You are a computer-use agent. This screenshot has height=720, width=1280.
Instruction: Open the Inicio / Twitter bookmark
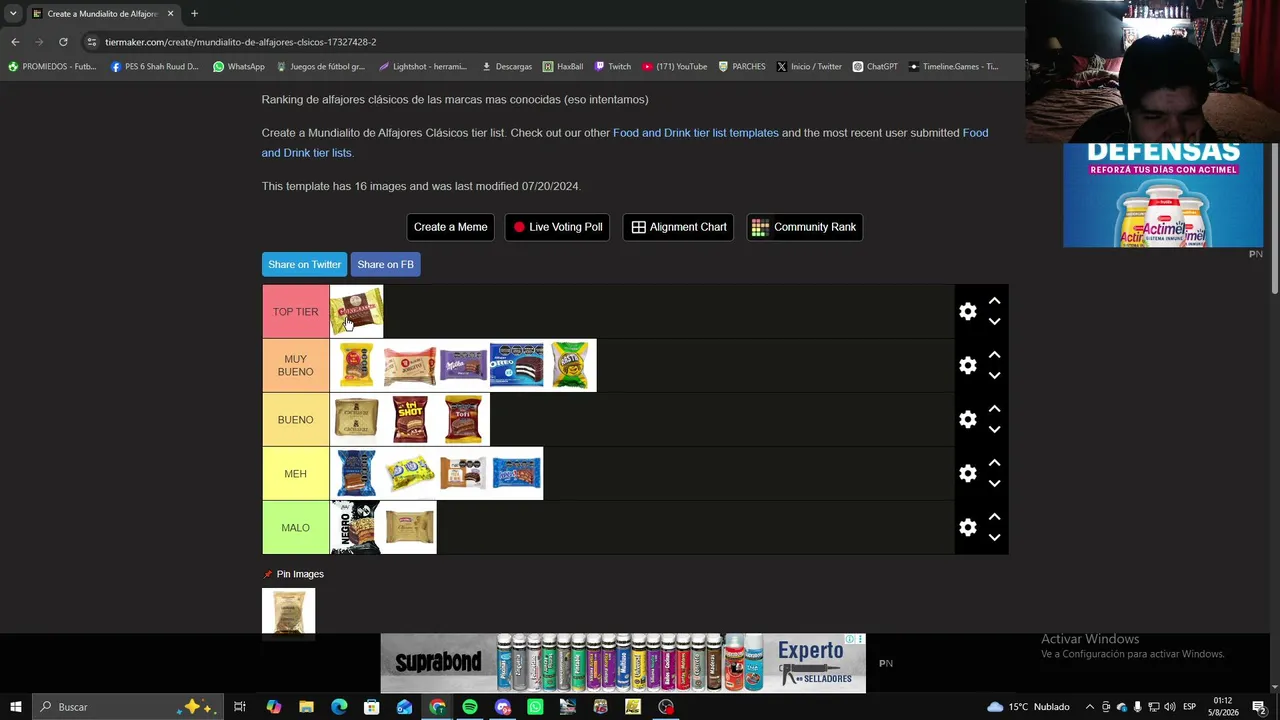pos(809,67)
